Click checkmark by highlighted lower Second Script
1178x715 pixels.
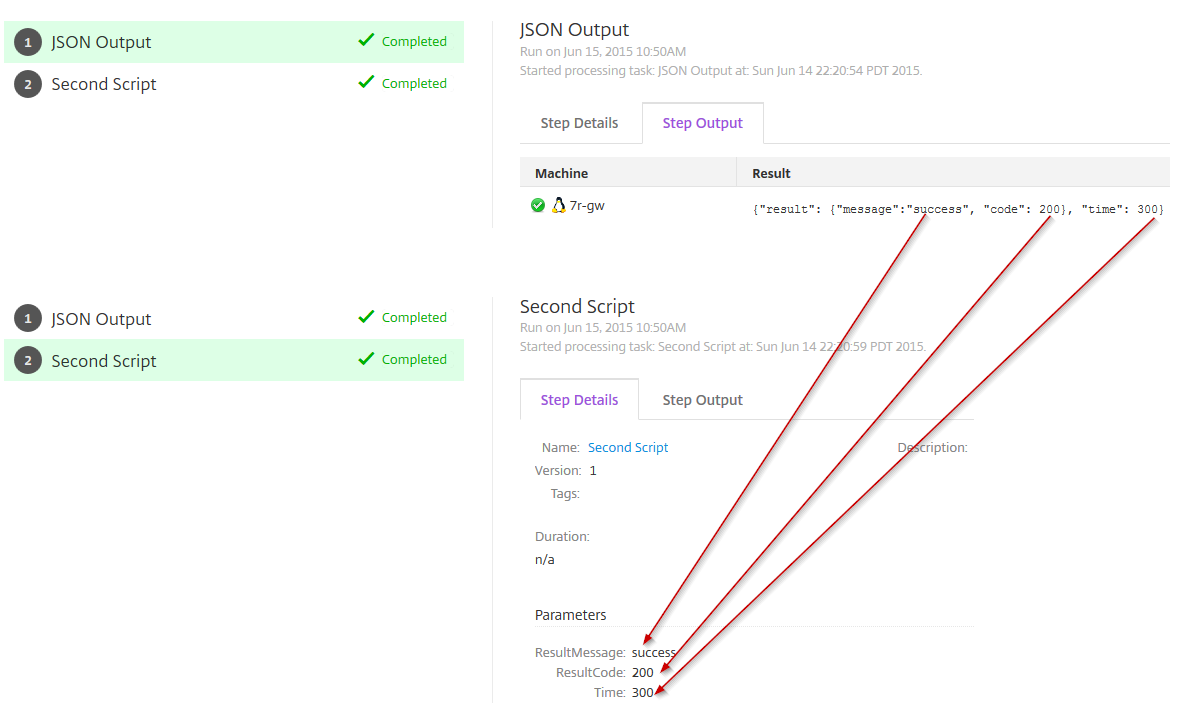pos(366,358)
